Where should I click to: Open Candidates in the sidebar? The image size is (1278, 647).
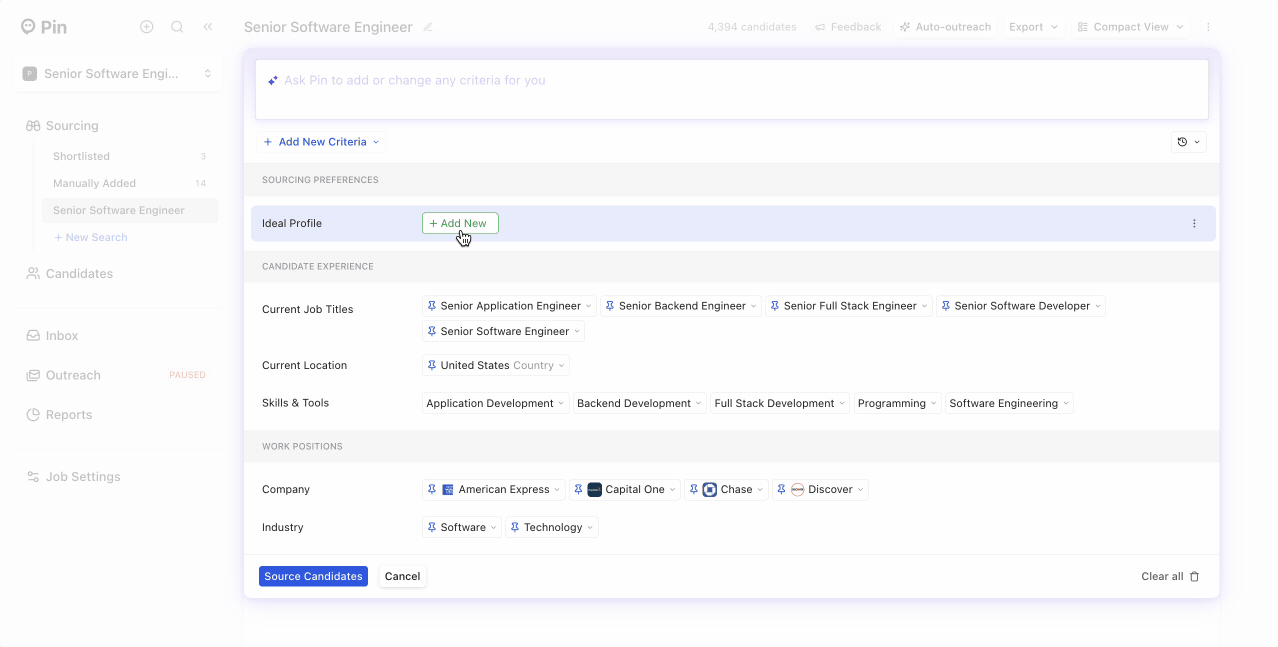point(79,274)
